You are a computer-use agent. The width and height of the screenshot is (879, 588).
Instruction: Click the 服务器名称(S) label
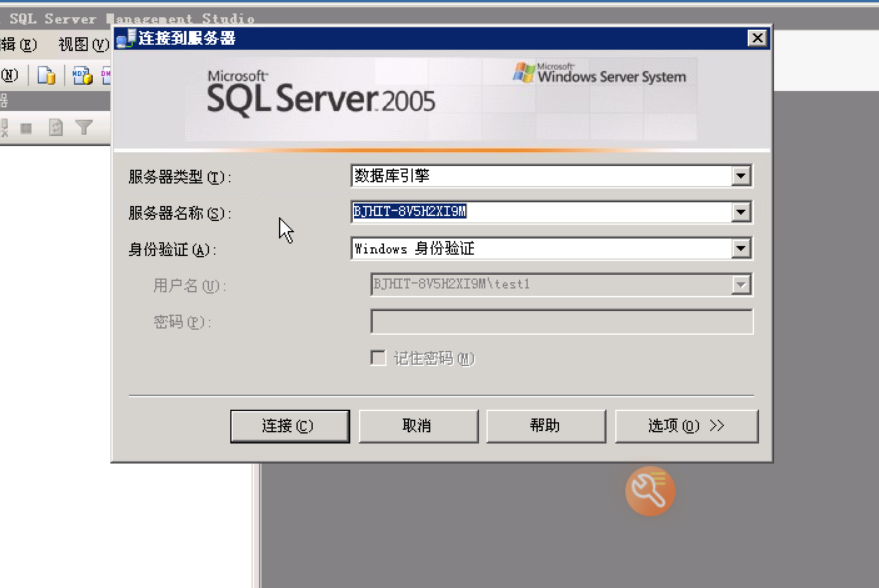click(x=180, y=213)
